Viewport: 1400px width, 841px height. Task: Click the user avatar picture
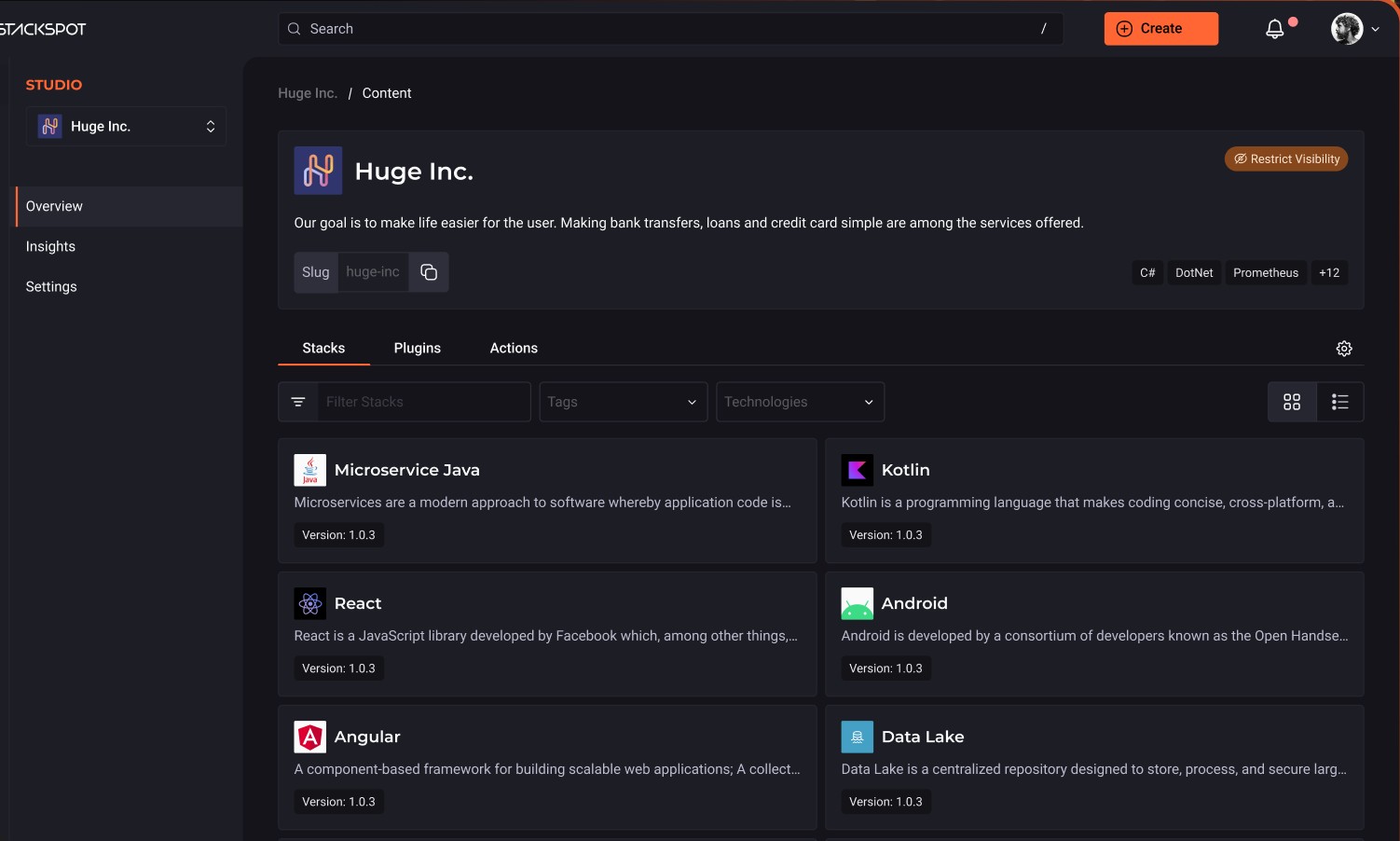1347,29
